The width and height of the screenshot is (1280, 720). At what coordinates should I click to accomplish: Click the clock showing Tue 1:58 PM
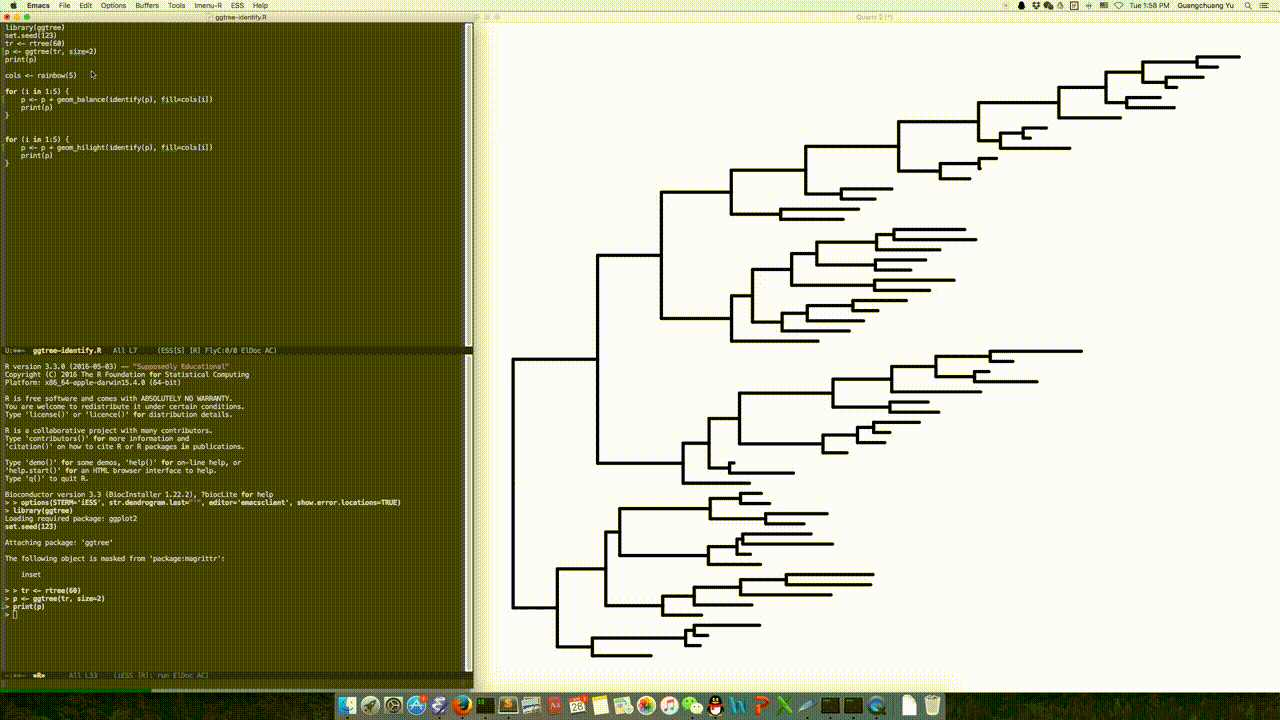pyautogui.click(x=1149, y=5)
